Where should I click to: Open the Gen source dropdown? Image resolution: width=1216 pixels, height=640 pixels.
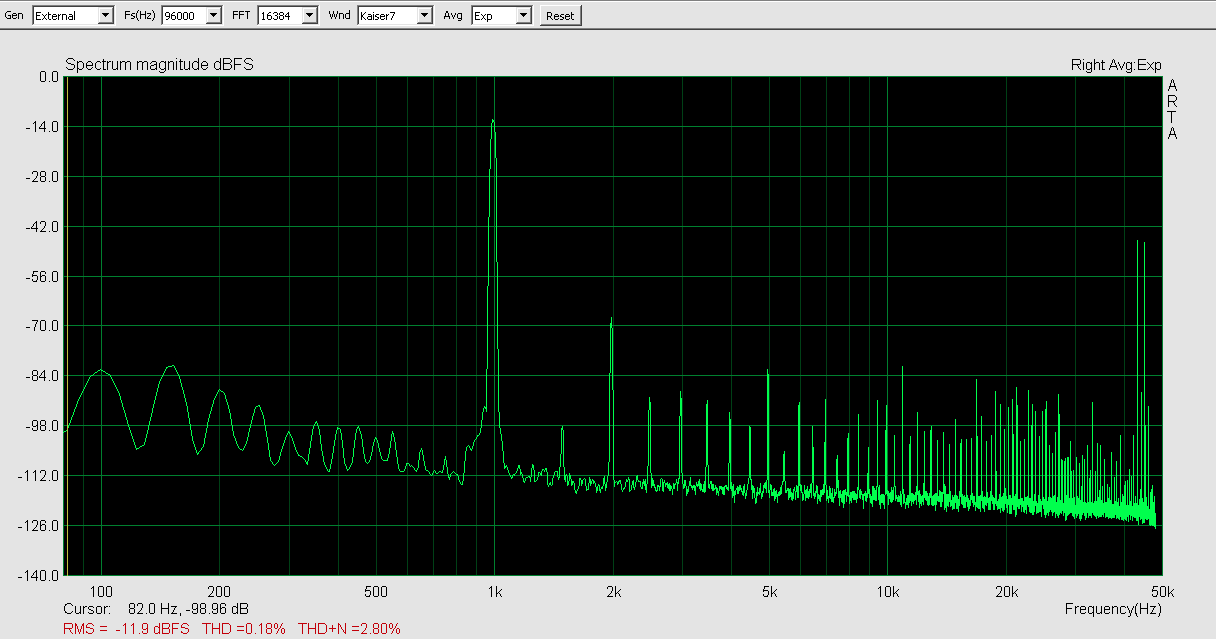tap(73, 15)
